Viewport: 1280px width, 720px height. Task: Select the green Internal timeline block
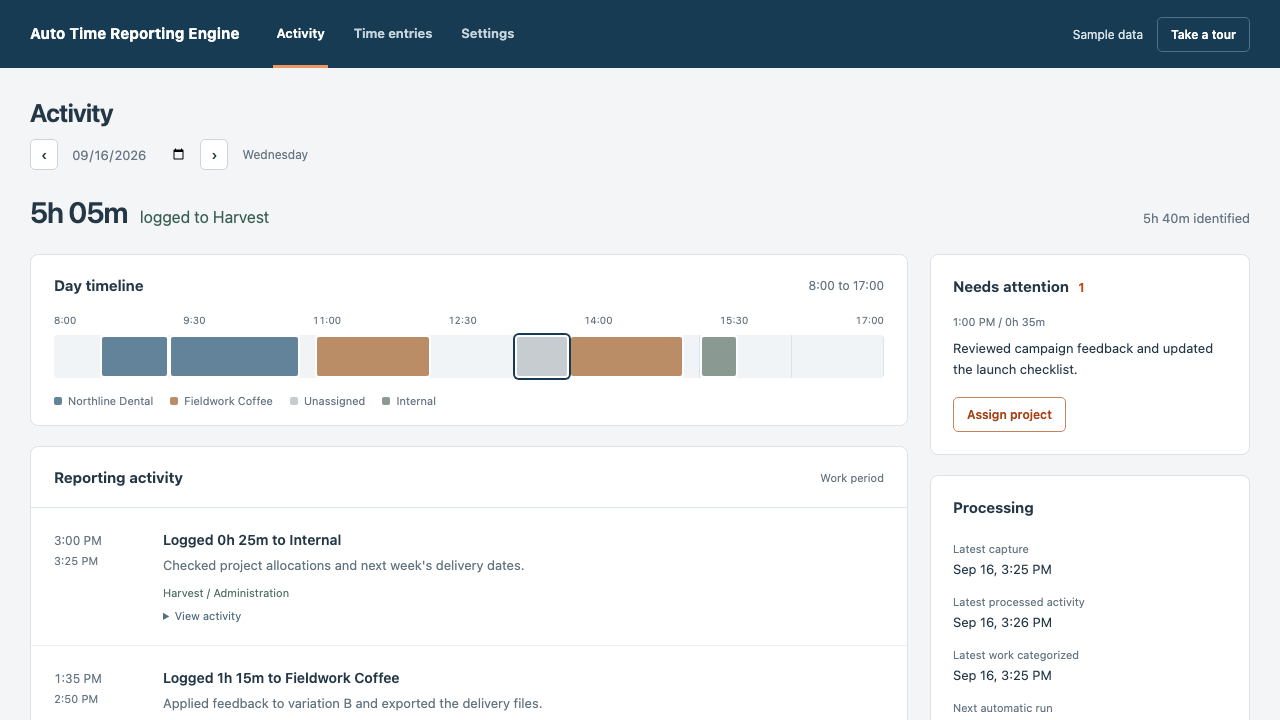[719, 357]
